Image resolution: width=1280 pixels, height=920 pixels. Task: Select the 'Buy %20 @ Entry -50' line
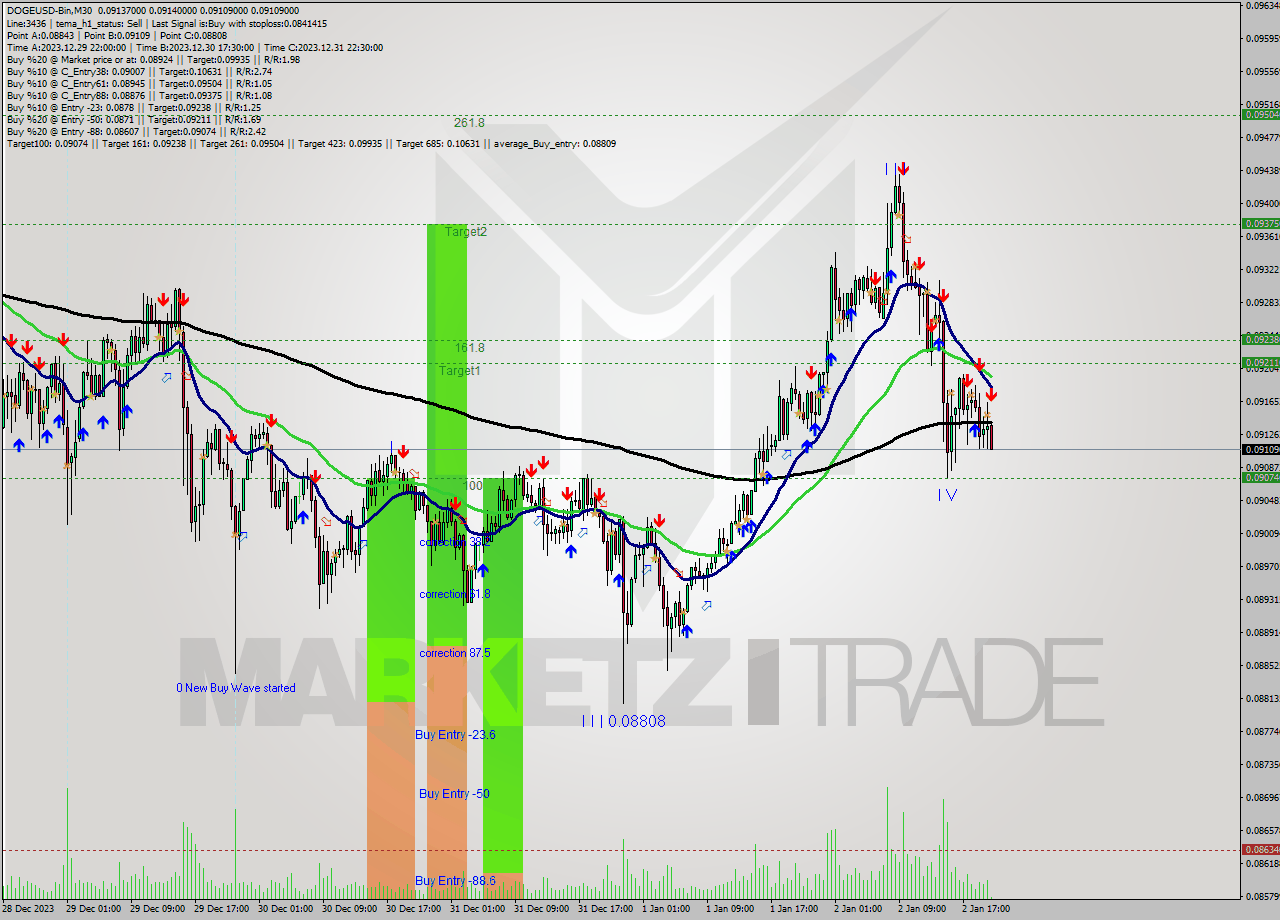[x=133, y=119]
